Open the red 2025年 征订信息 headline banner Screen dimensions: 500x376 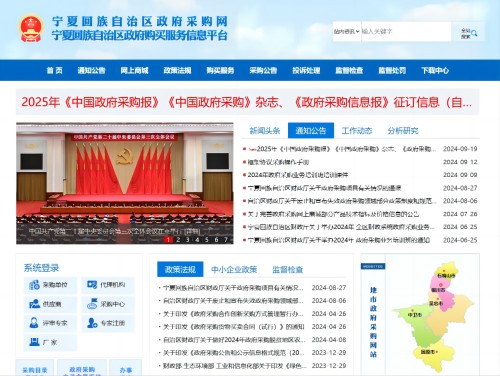[x=247, y=102]
